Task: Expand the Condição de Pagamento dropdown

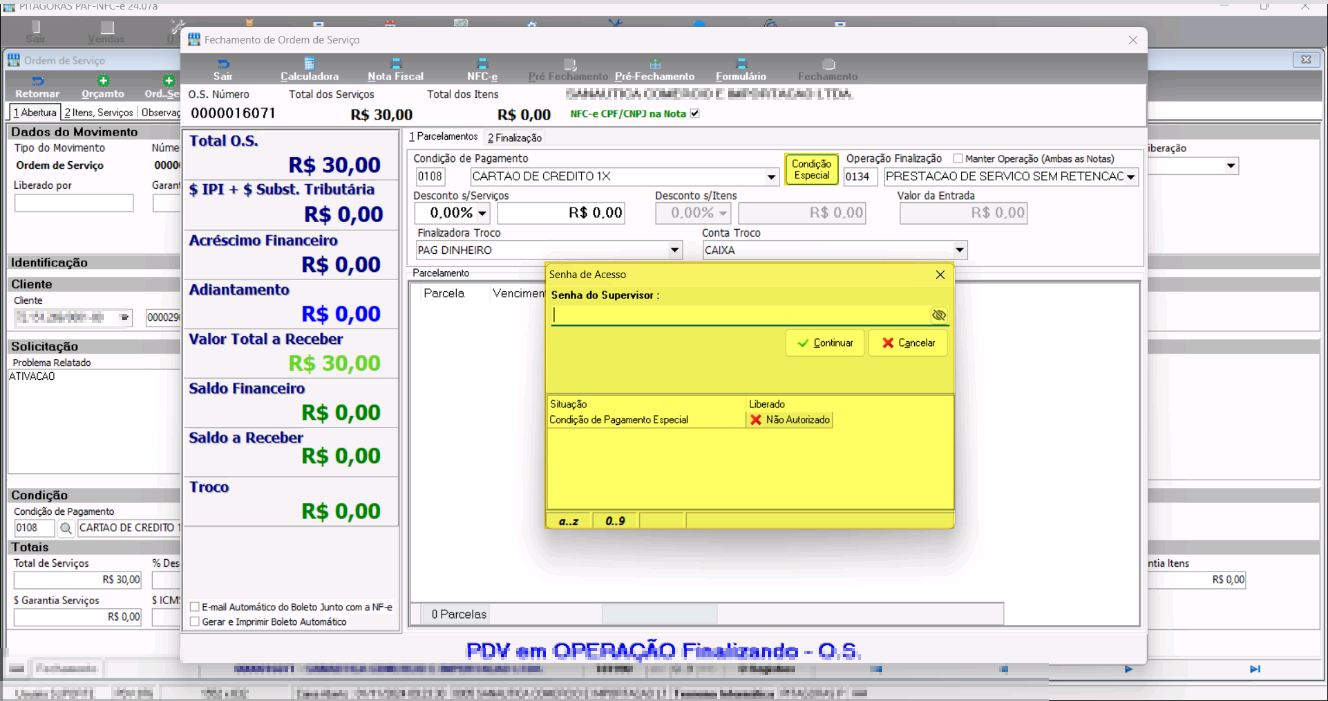Action: click(771, 177)
